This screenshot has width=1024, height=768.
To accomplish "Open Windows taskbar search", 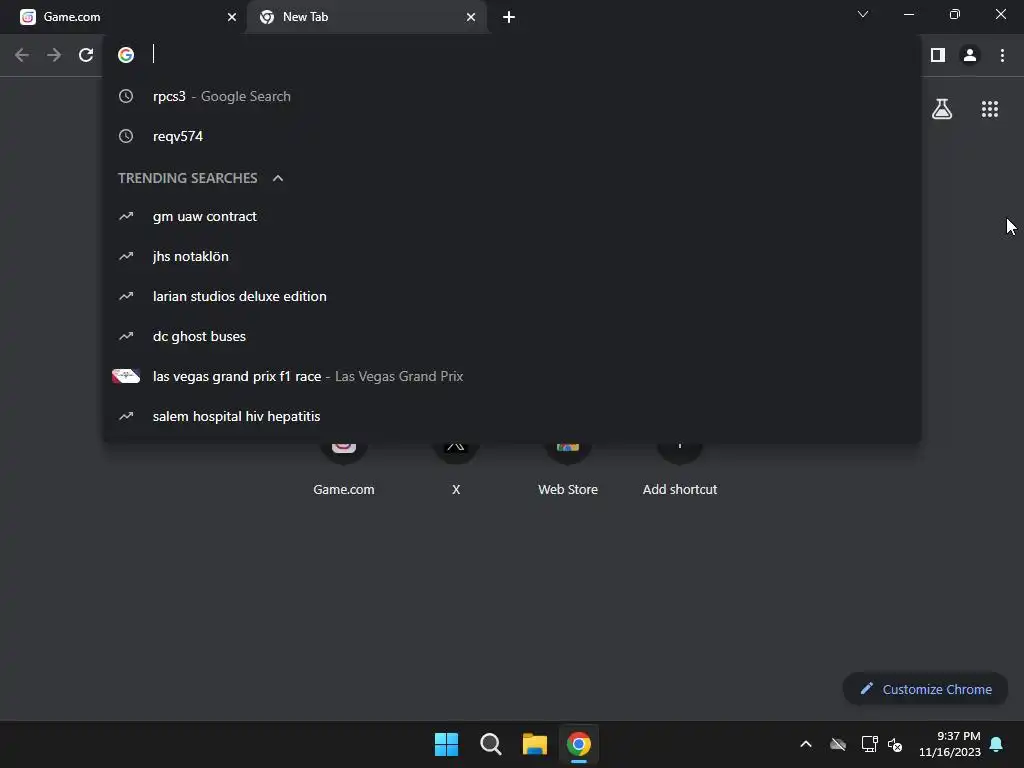I will [x=490, y=744].
